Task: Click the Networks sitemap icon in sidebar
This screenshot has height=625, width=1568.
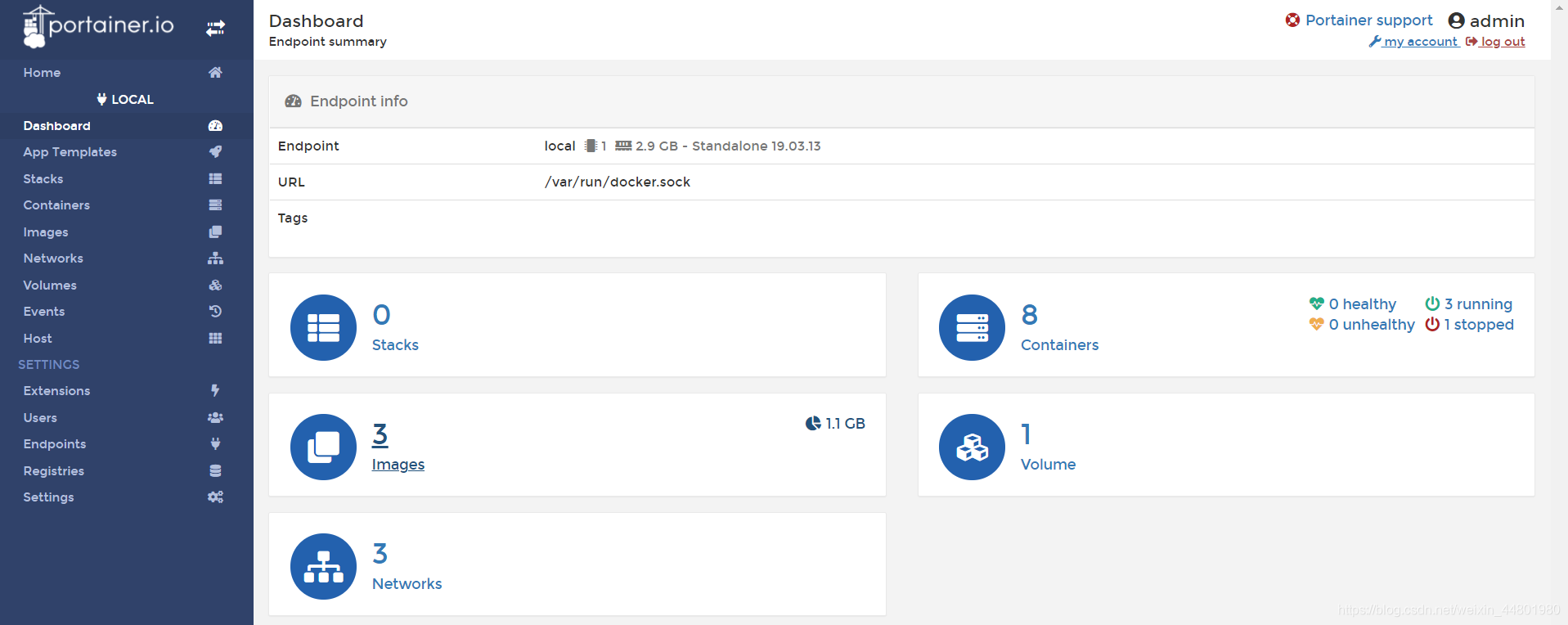Action: pyautogui.click(x=215, y=258)
